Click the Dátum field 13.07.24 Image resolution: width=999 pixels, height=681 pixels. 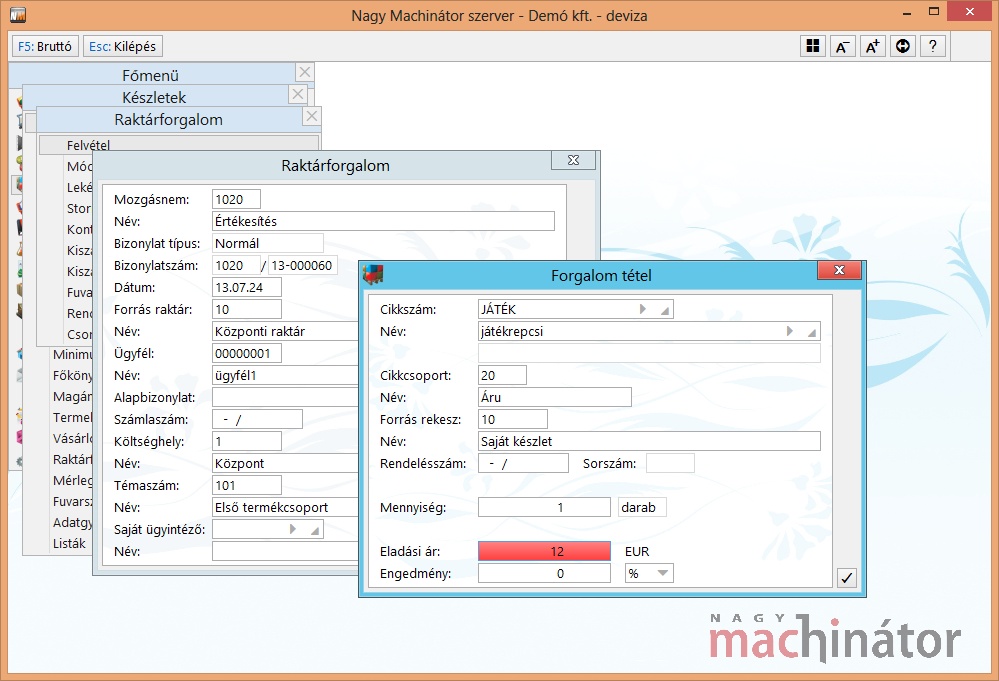point(247,287)
